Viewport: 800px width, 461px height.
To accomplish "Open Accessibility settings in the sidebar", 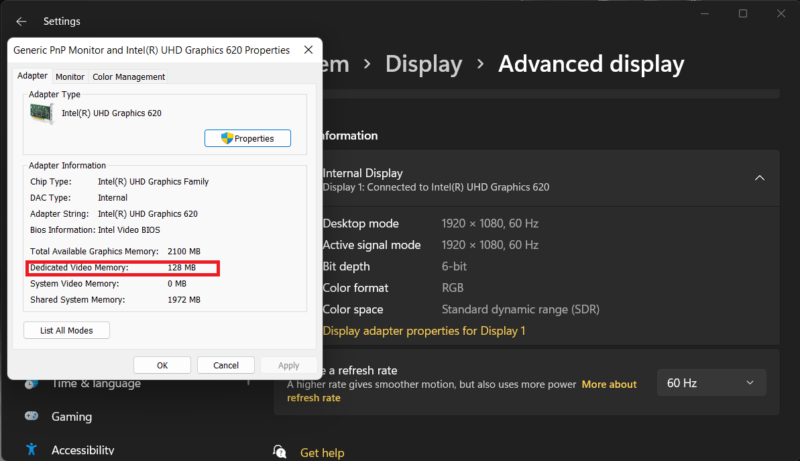I will point(83,450).
